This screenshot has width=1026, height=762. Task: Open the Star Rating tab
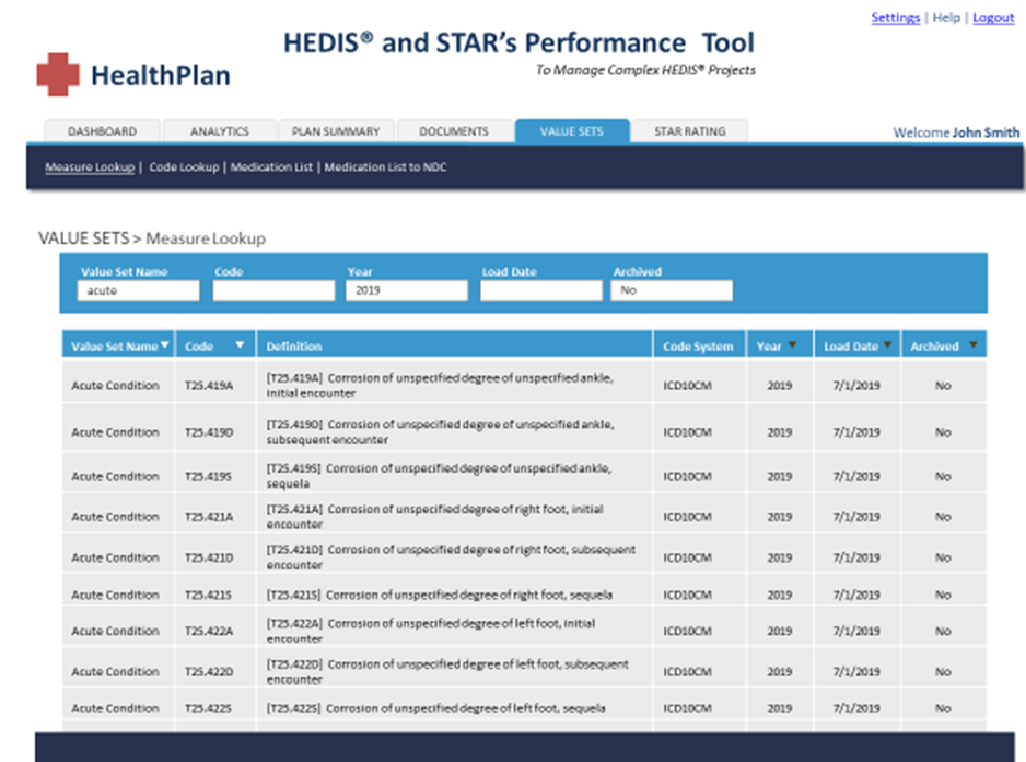[689, 132]
